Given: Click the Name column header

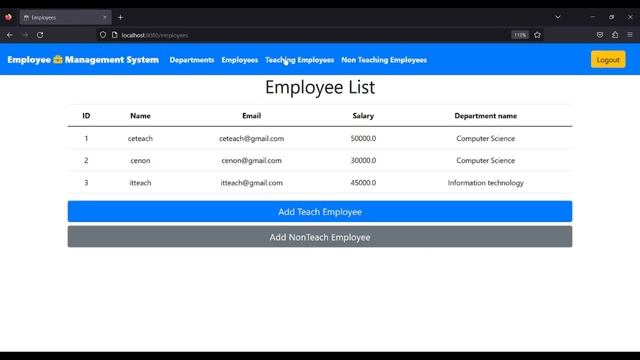Looking at the screenshot, I should click(140, 116).
